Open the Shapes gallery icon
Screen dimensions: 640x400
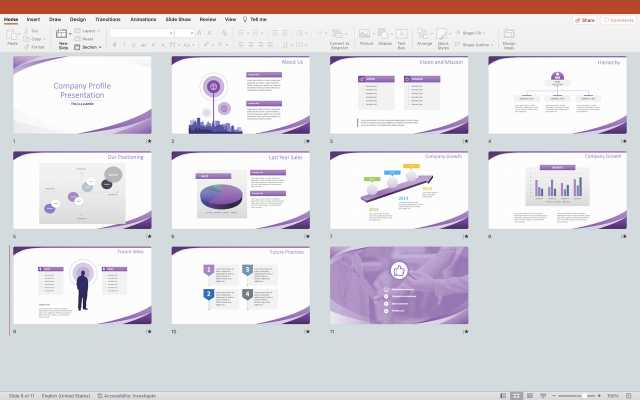385,37
